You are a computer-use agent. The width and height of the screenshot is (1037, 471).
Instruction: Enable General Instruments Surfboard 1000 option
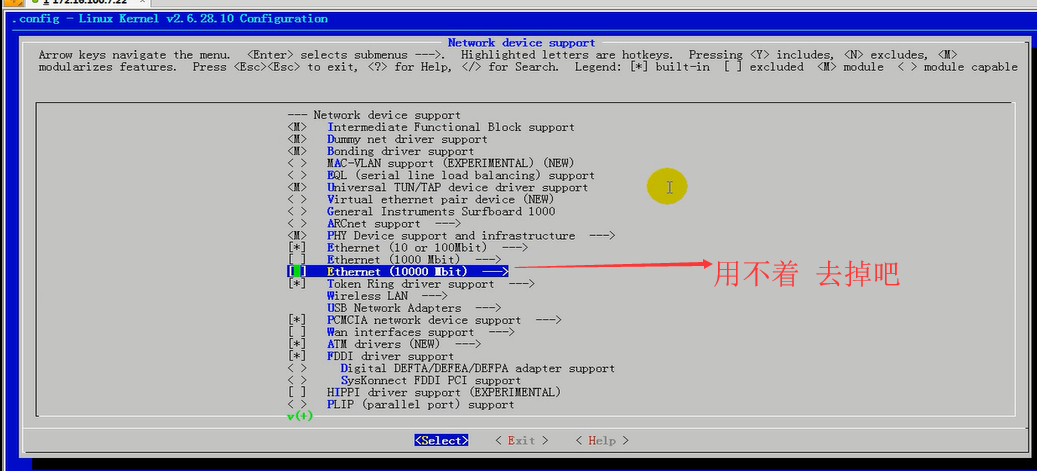click(x=297, y=212)
